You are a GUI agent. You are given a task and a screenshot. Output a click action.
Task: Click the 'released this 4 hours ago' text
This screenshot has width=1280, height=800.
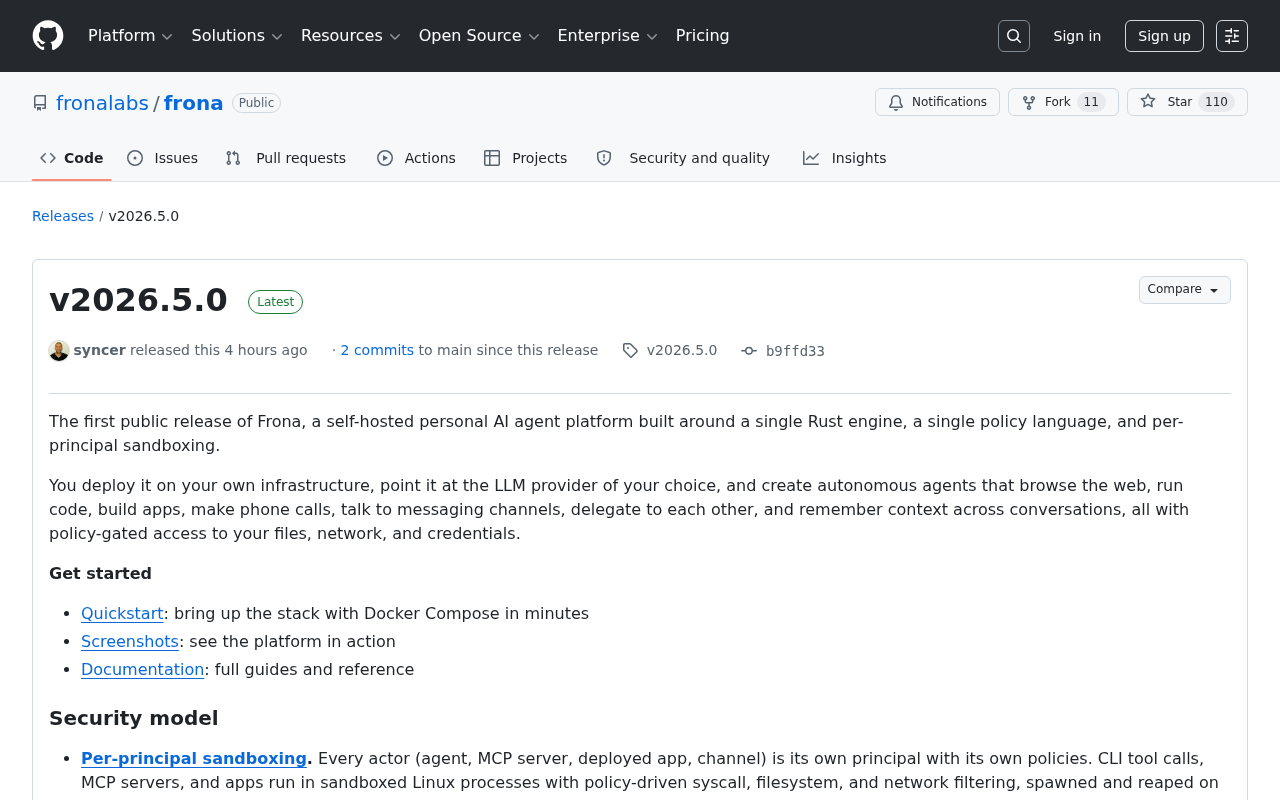219,350
